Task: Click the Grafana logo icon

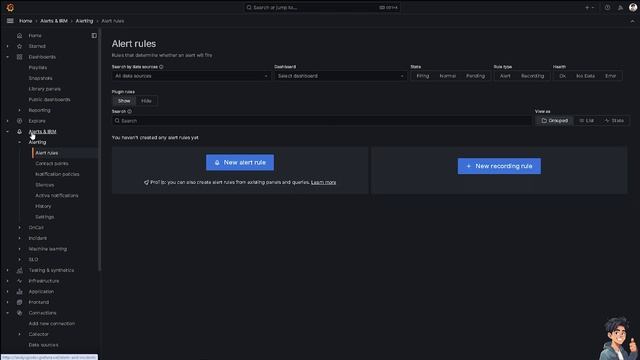Action: (10, 7)
